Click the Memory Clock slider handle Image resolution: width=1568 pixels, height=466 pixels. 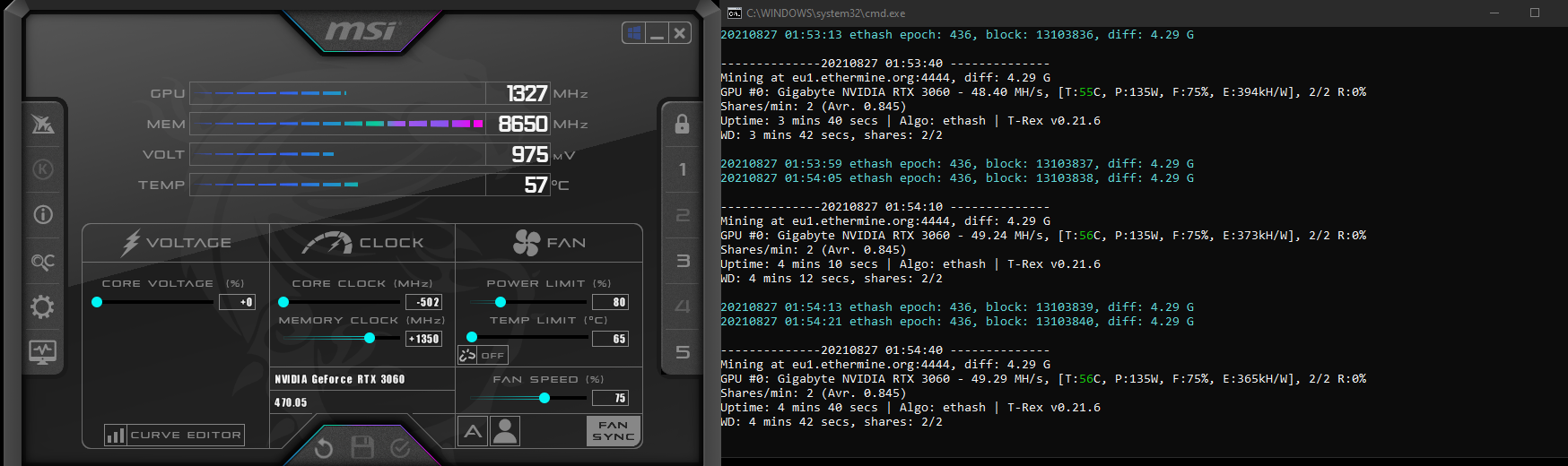(x=370, y=338)
